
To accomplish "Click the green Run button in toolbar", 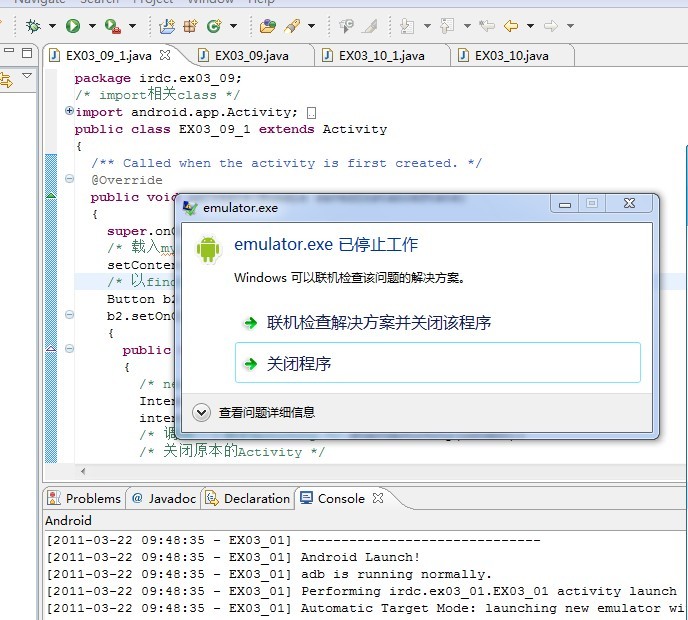I will [x=73, y=26].
